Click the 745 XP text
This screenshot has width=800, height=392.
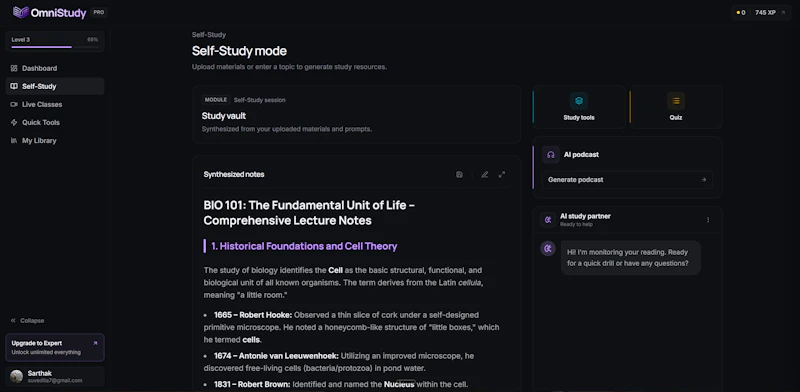pyautogui.click(x=765, y=13)
